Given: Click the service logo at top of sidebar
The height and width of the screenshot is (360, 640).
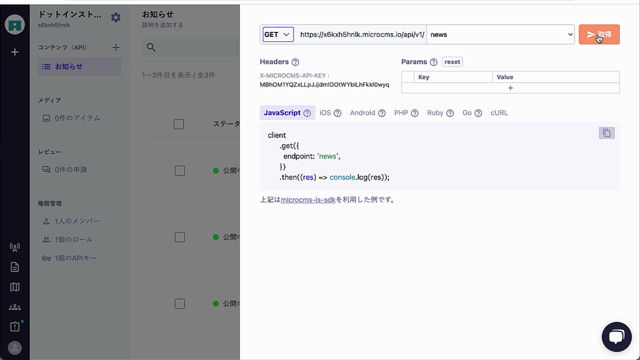Looking at the screenshot, I should click(15, 24).
